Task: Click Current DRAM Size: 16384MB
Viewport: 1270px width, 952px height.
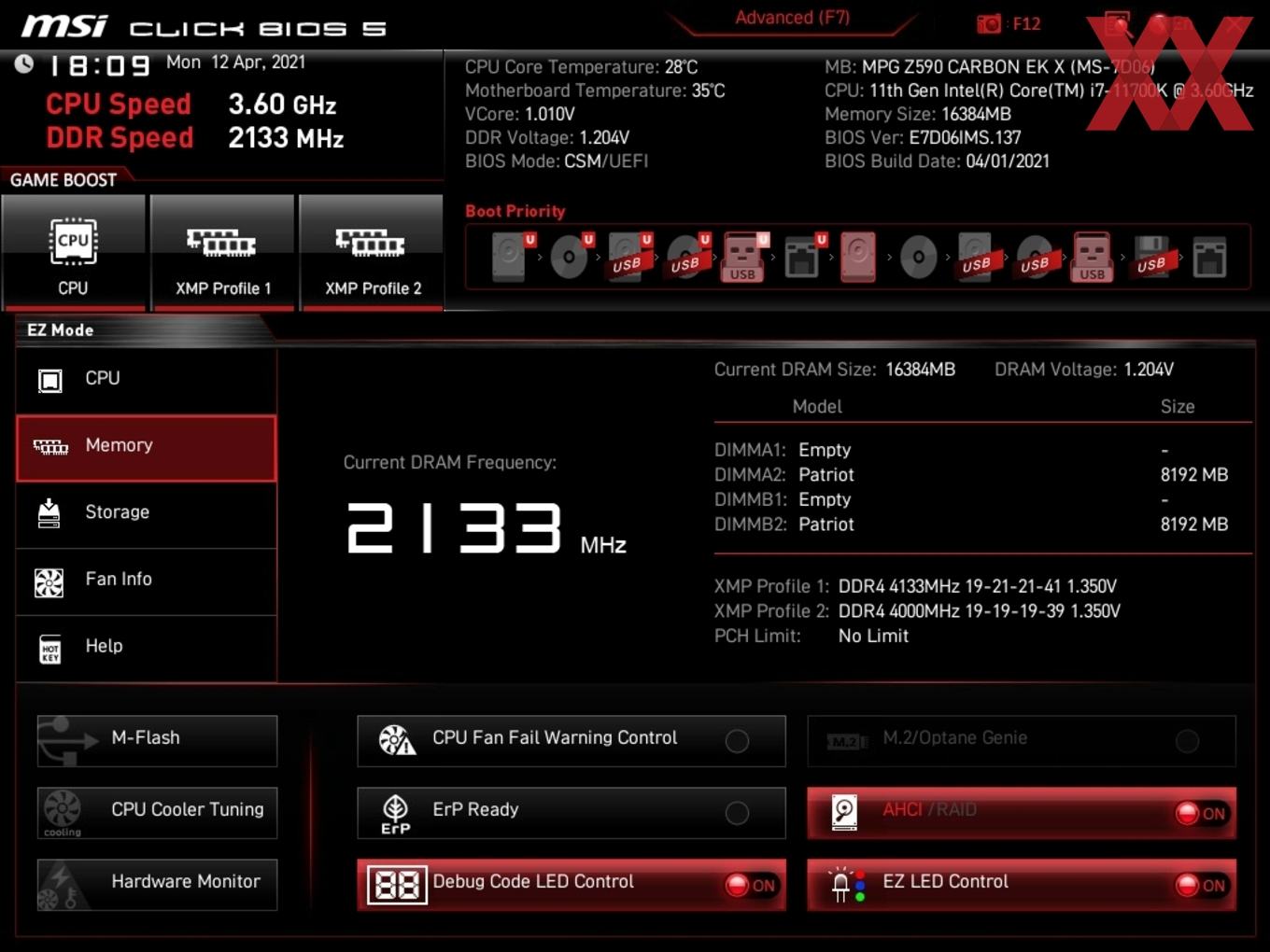Action: click(835, 370)
